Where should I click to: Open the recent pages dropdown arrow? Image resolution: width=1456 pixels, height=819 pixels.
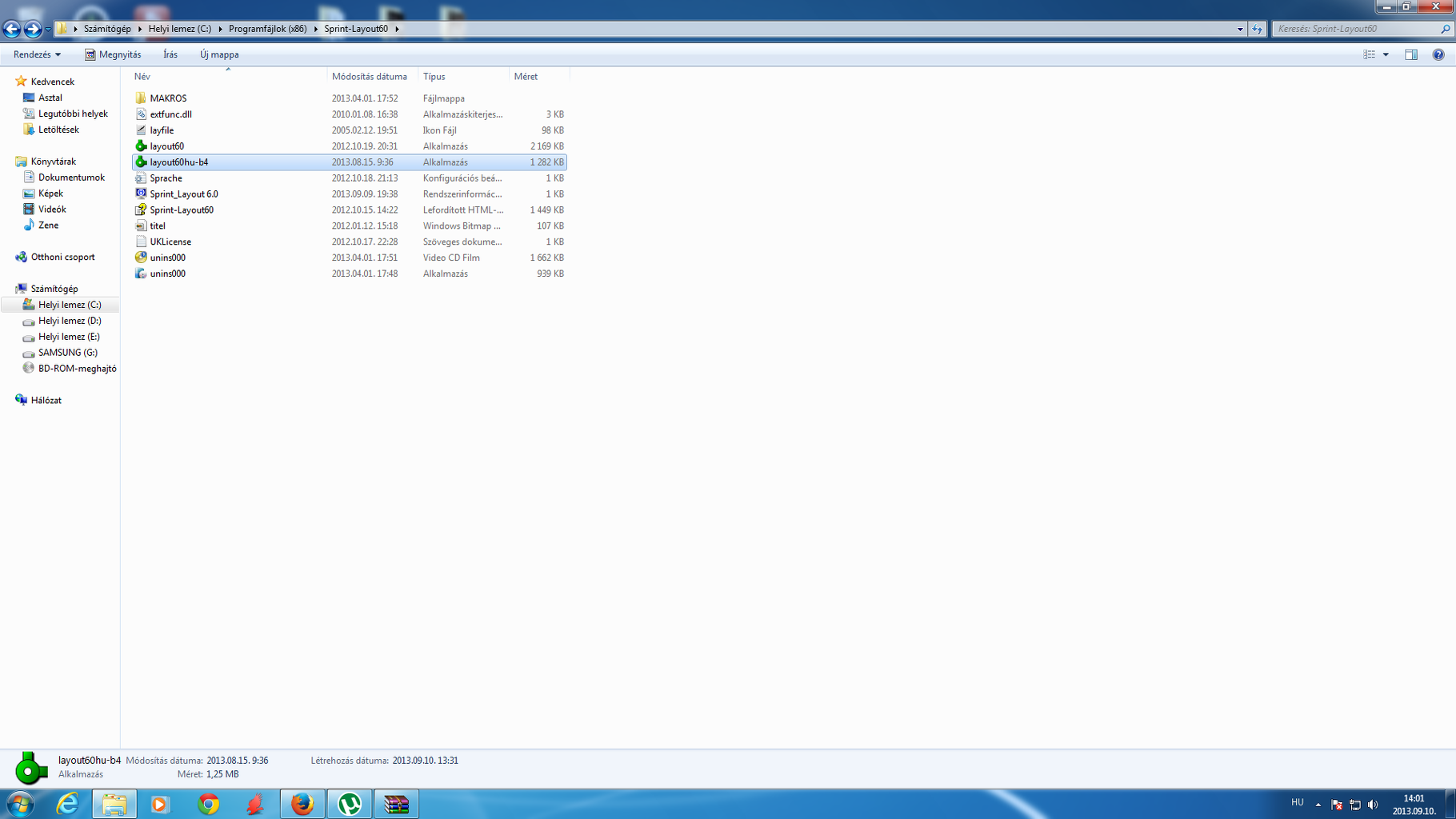(48, 30)
